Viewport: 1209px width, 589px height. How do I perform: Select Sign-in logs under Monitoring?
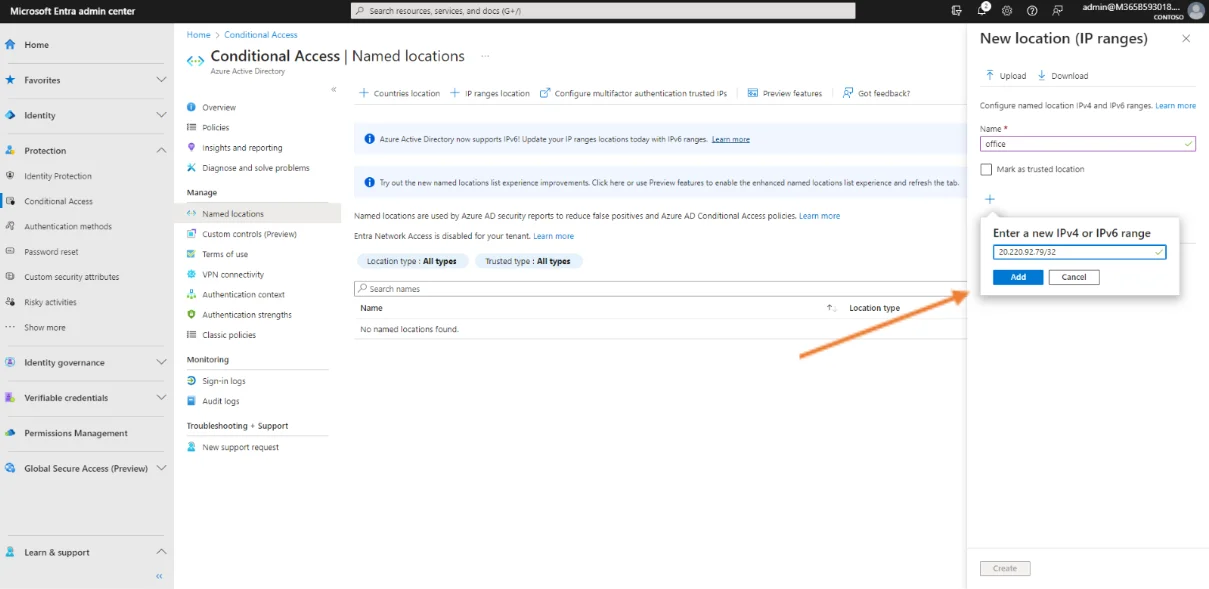tap(223, 381)
